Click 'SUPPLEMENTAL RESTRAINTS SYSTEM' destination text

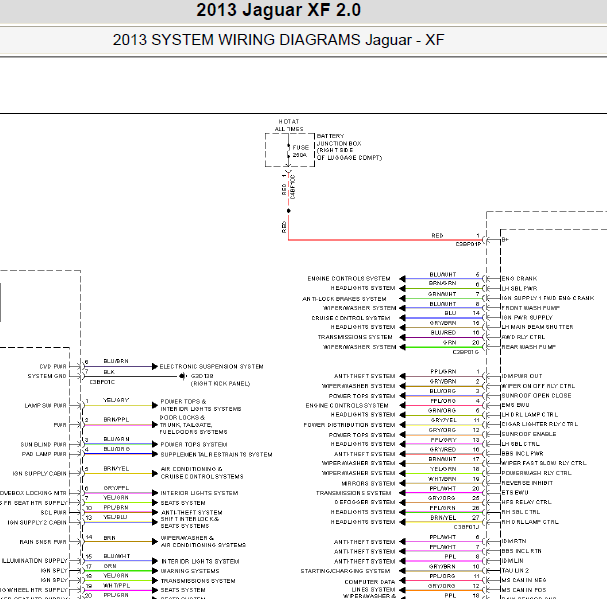click(x=216, y=455)
